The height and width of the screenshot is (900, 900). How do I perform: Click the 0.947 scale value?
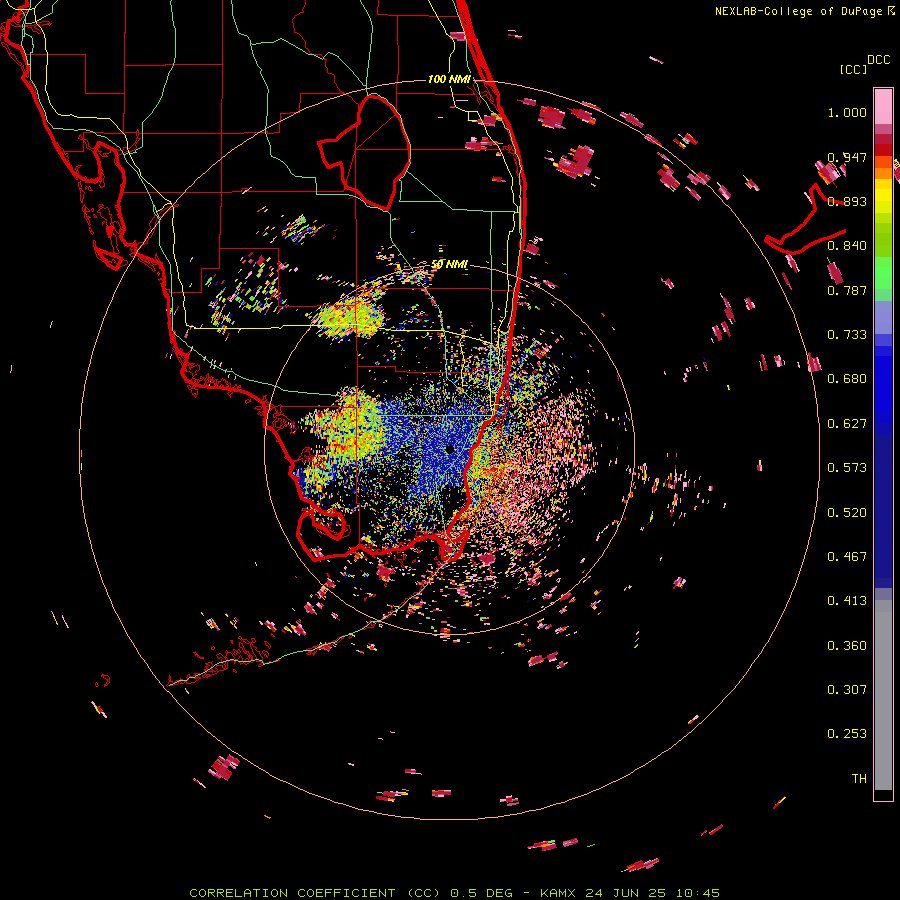847,157
